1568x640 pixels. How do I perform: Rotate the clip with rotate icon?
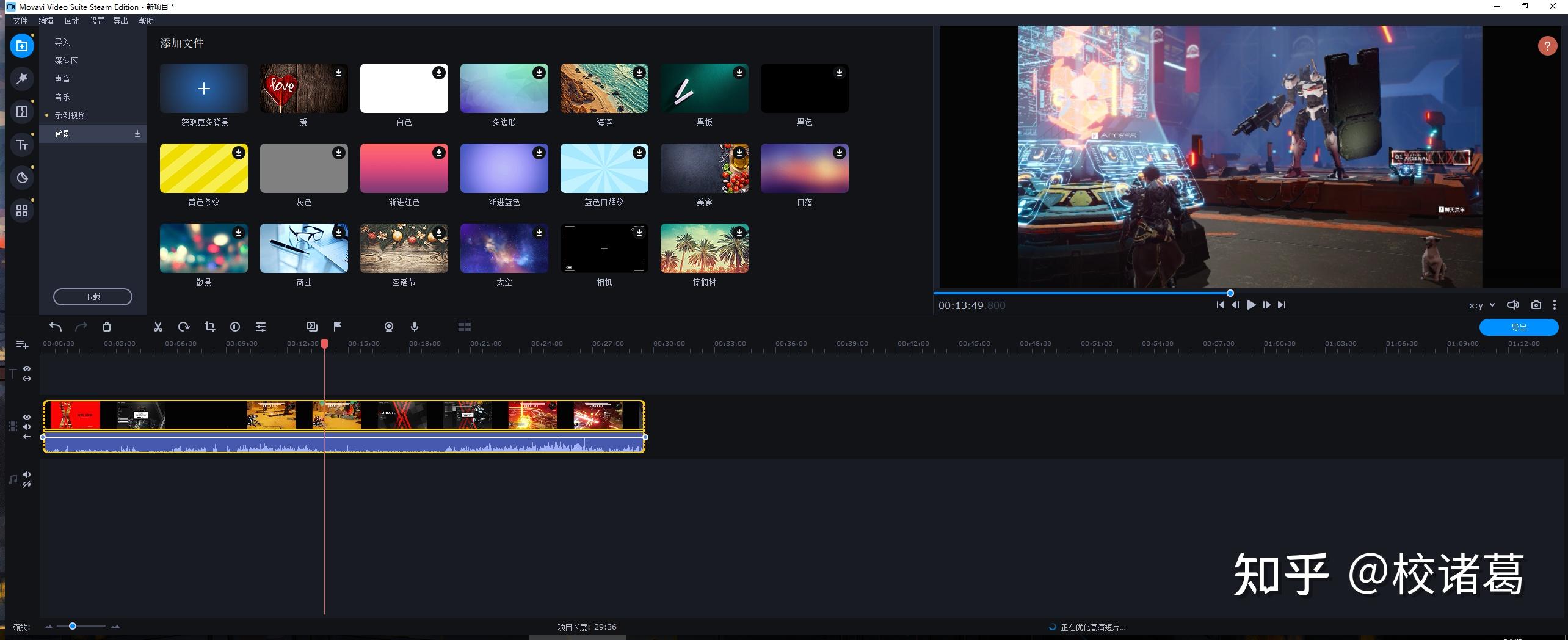tap(184, 327)
